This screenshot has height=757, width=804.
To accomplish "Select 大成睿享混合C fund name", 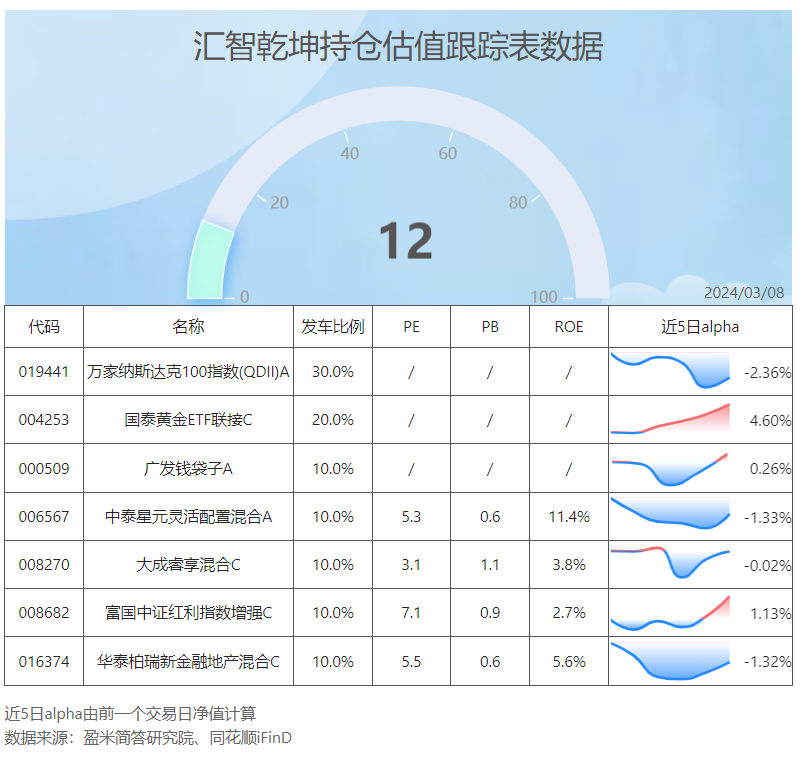I will click(188, 565).
